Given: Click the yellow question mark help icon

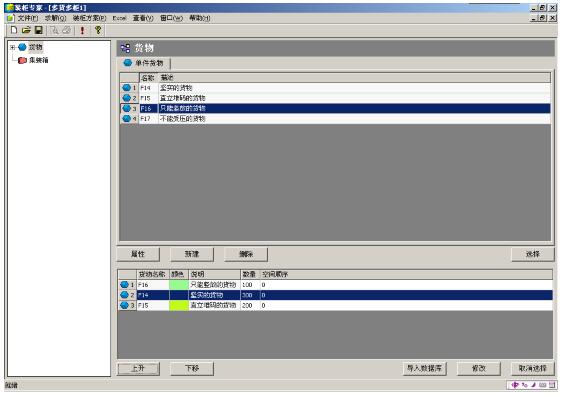Looking at the screenshot, I should coord(98,30).
